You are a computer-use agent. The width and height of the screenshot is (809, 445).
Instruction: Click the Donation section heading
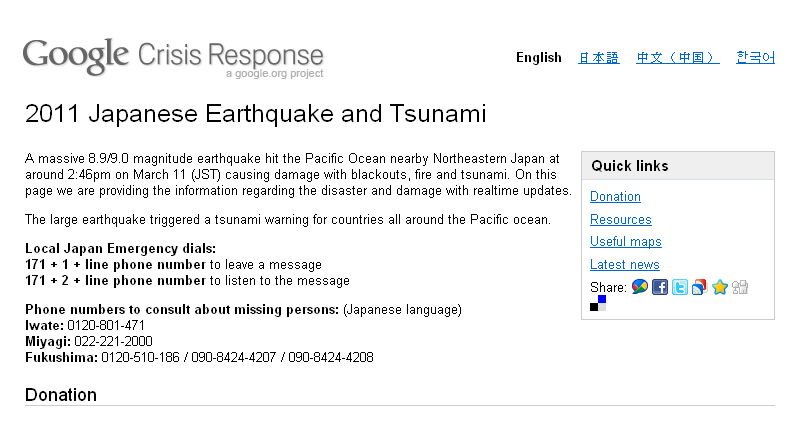coord(61,395)
